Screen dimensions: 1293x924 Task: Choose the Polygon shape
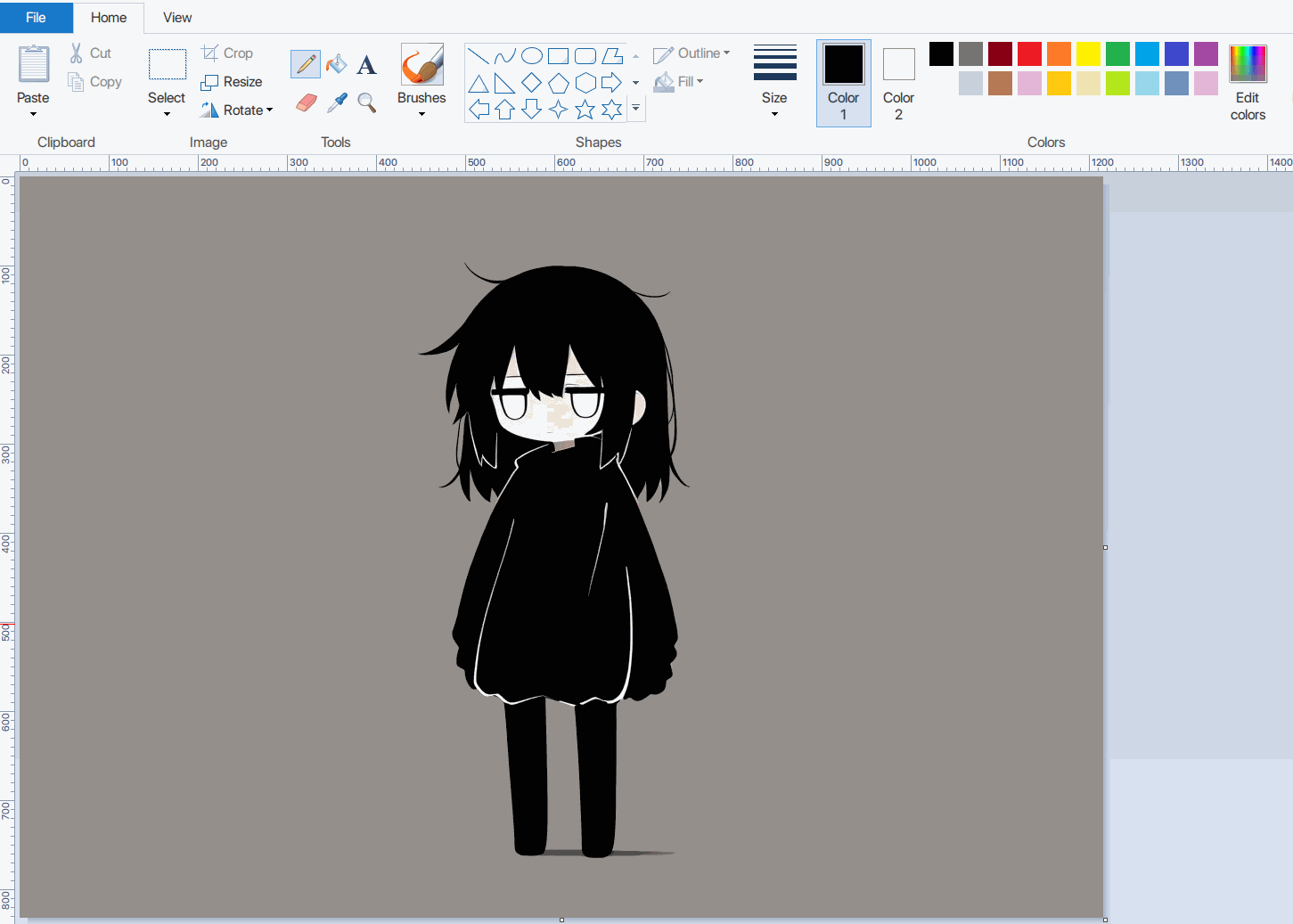pyautogui.click(x=612, y=56)
